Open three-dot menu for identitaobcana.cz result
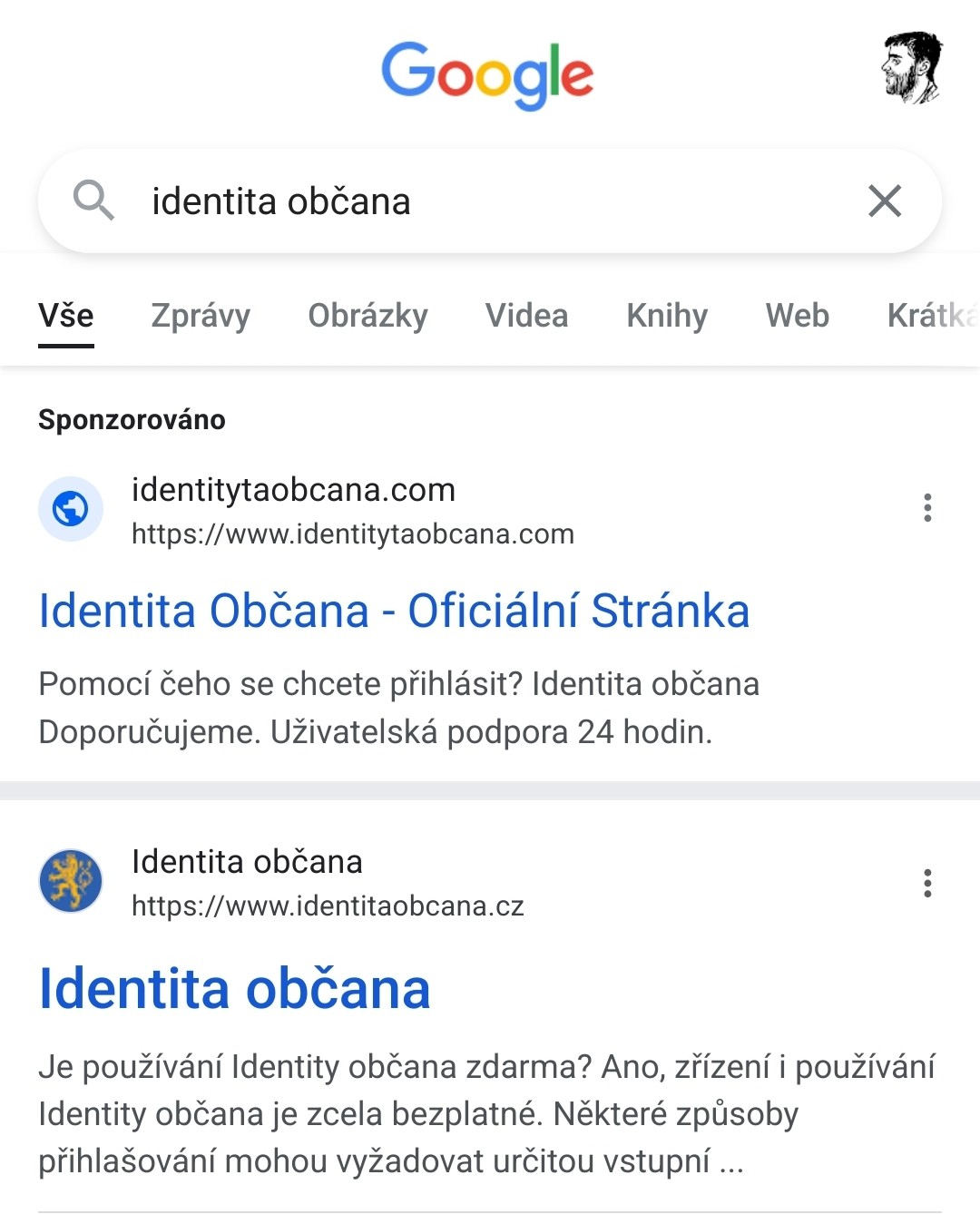Viewport: 980px width, 1214px height. point(926,883)
